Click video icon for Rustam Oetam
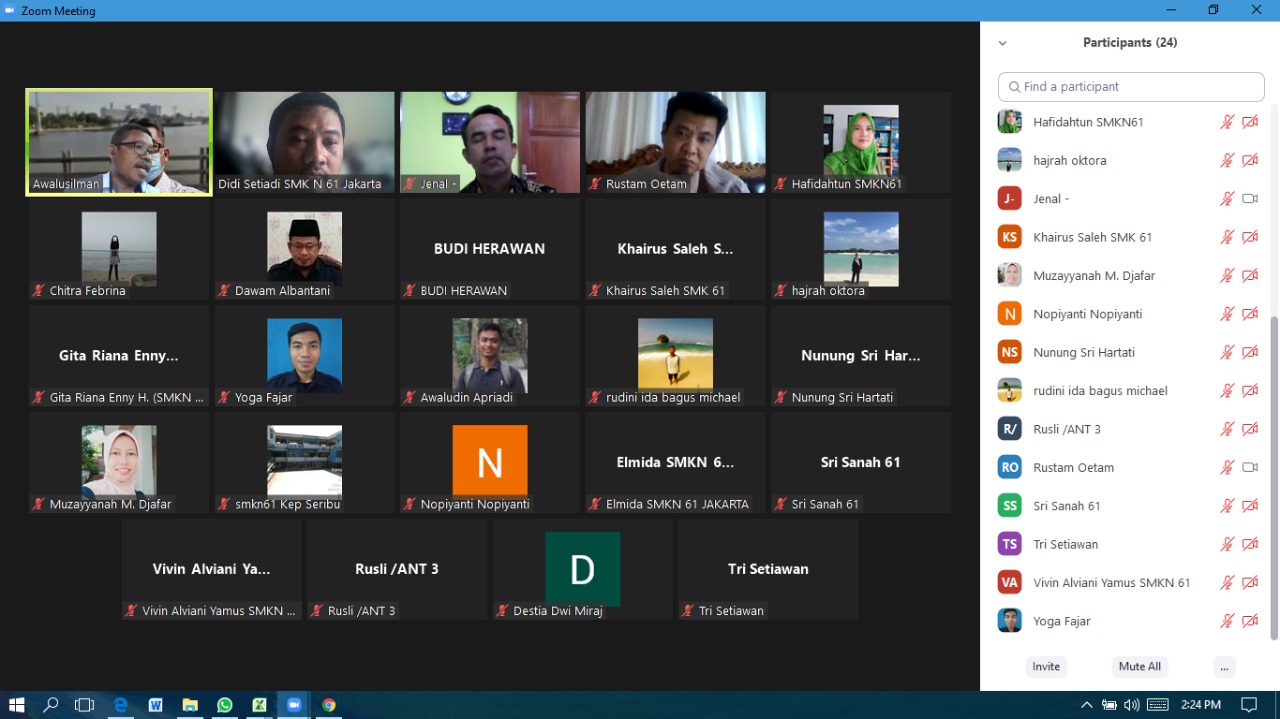This screenshot has height=719, width=1280. click(1250, 468)
